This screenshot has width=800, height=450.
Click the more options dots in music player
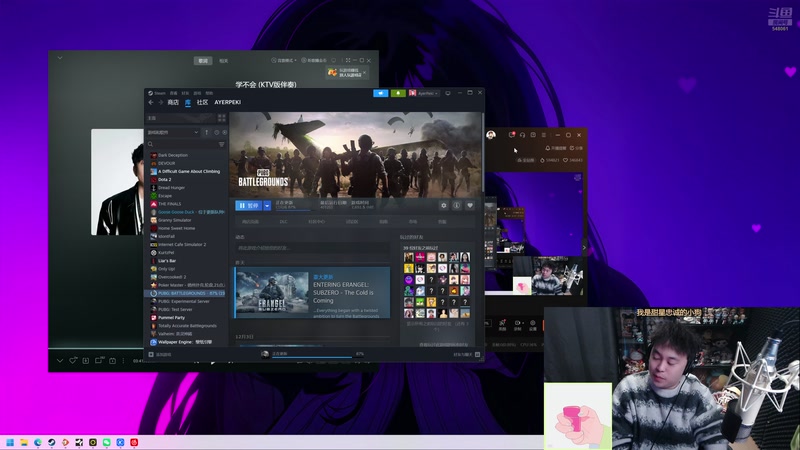tap(123, 361)
